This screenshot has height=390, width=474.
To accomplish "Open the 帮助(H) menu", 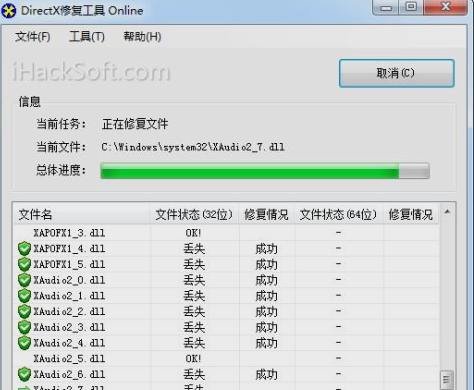I will (142, 36).
